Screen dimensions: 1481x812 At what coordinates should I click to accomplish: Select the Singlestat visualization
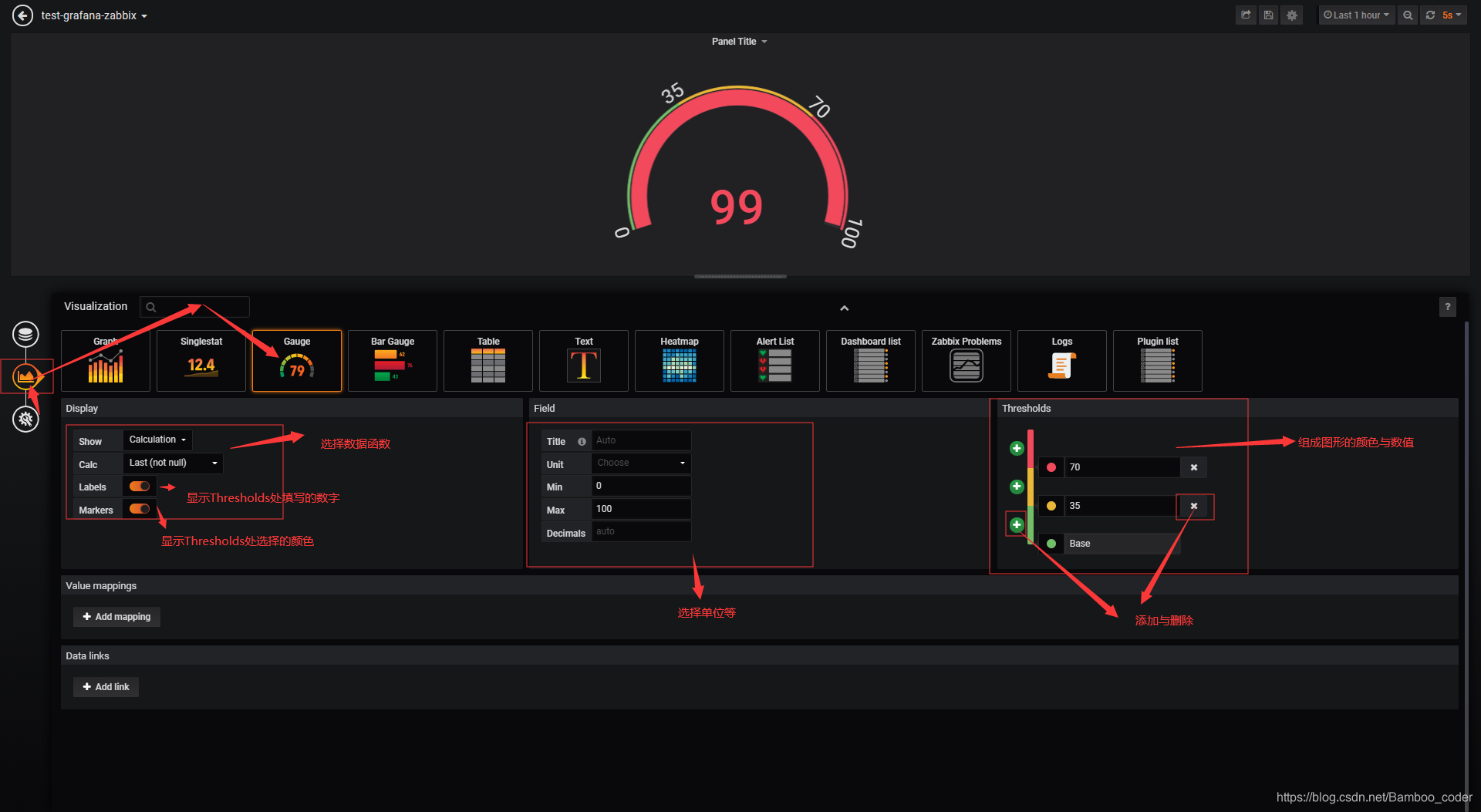201,361
